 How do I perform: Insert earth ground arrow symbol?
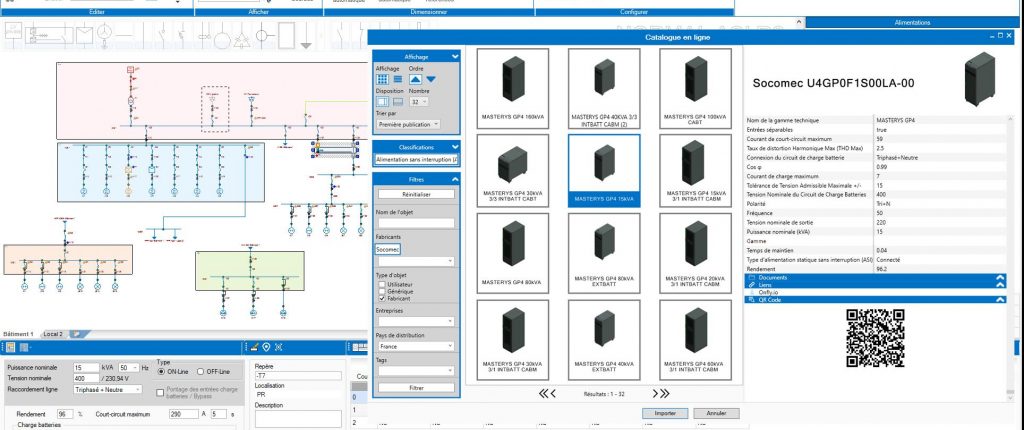[x=306, y=37]
